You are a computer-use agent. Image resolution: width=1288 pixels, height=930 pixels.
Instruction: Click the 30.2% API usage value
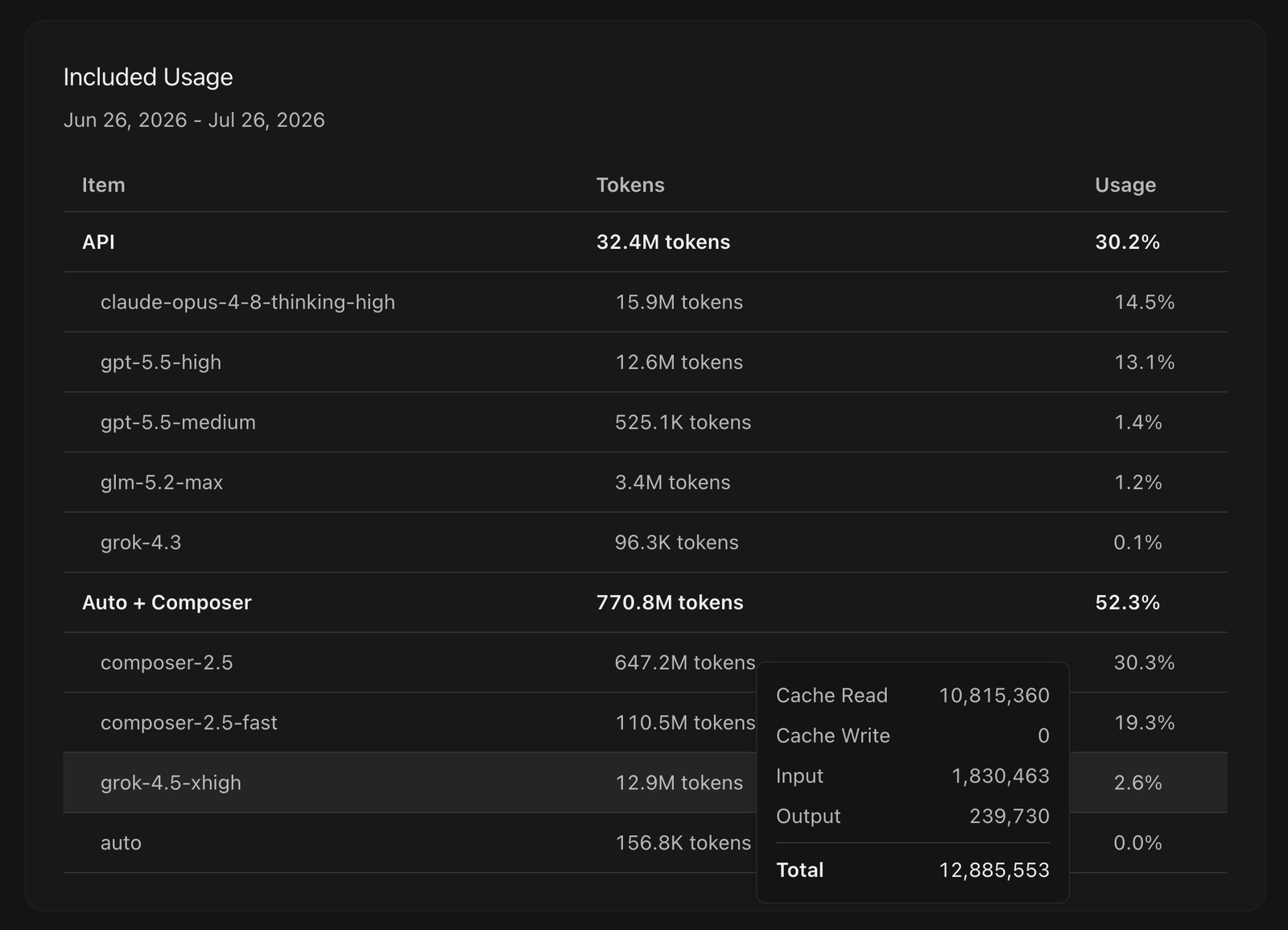tap(1127, 242)
